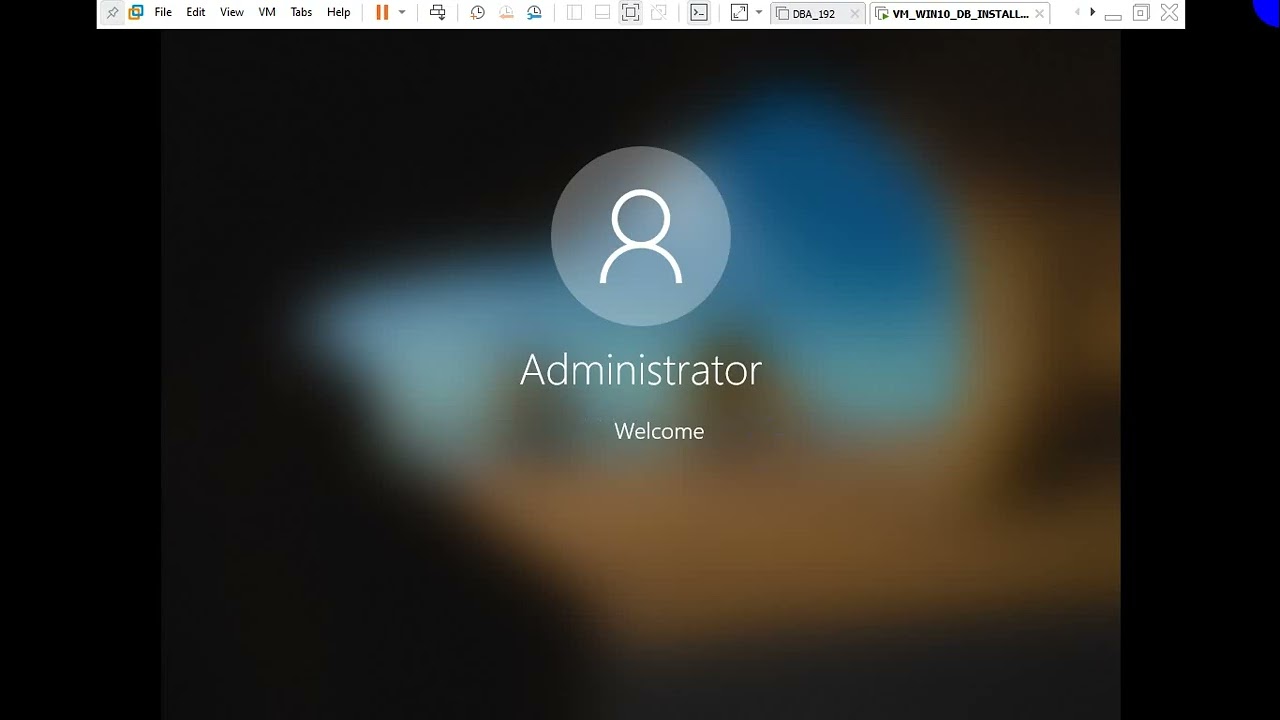Open the VM menu

[267, 13]
